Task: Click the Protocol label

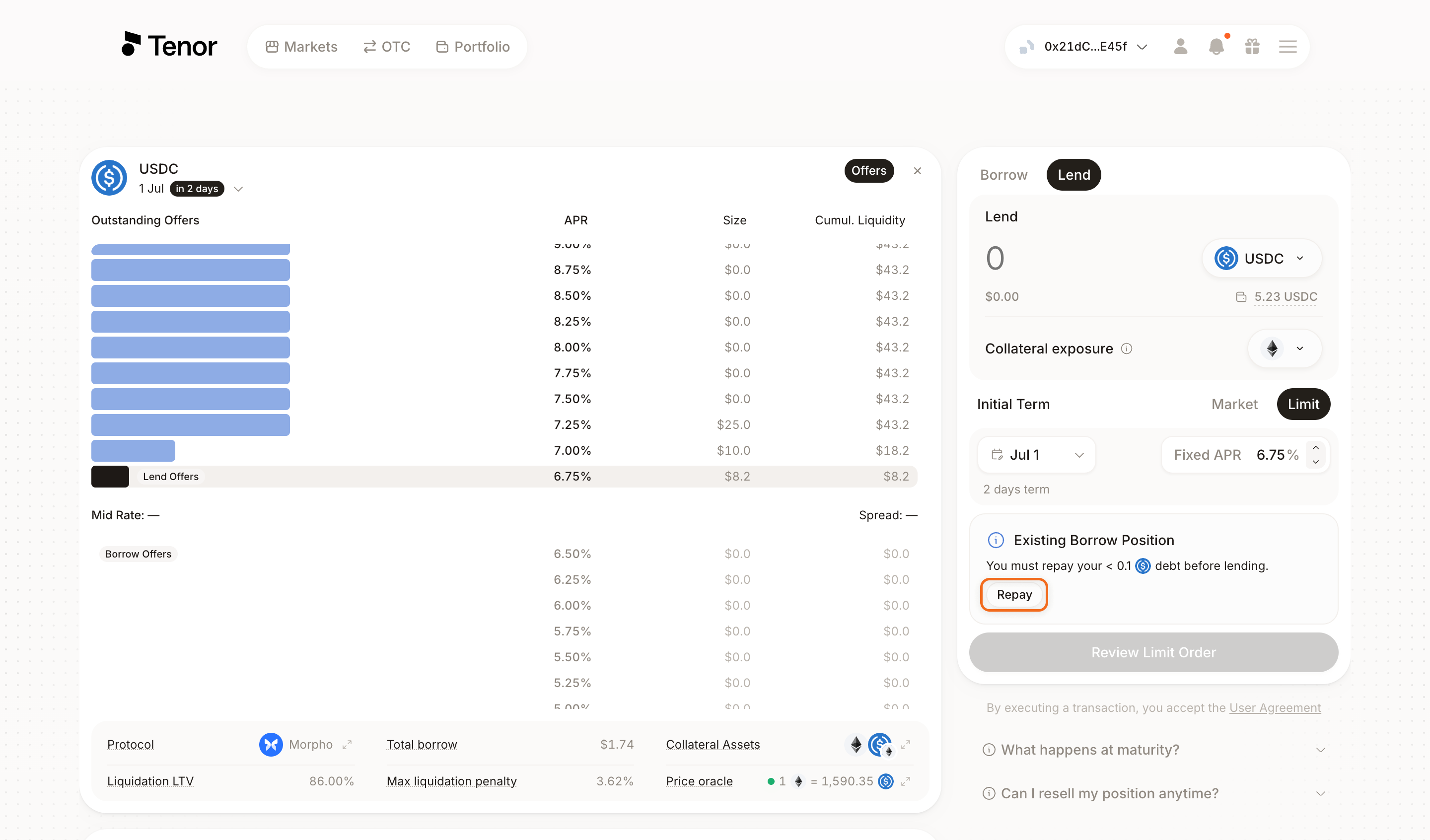Action: click(x=131, y=744)
